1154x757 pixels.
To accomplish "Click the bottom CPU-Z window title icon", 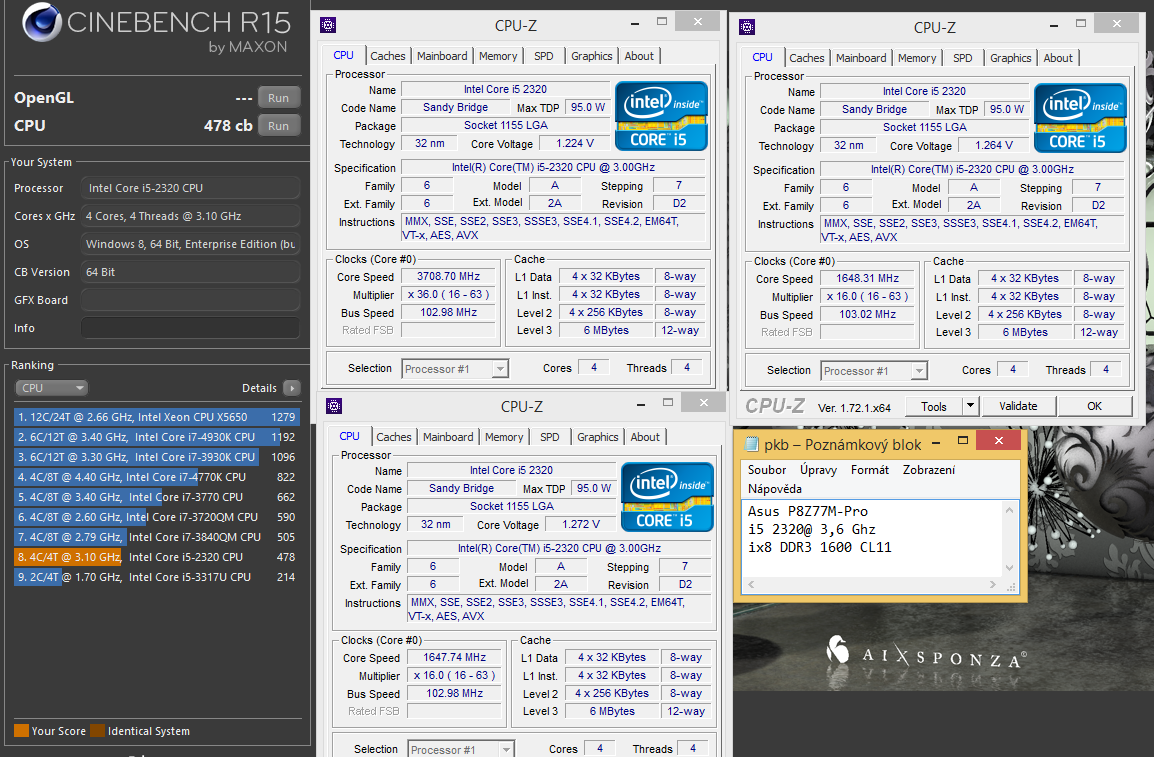I will 334,406.
